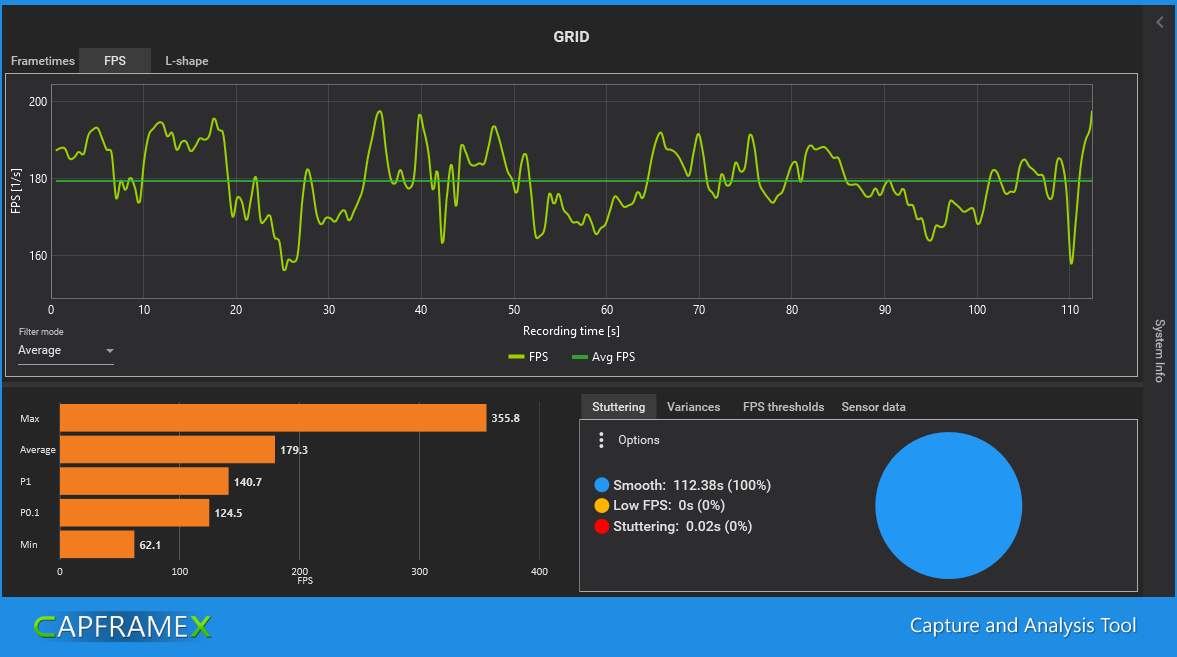
Task: Switch to the Variances tab
Action: (694, 407)
